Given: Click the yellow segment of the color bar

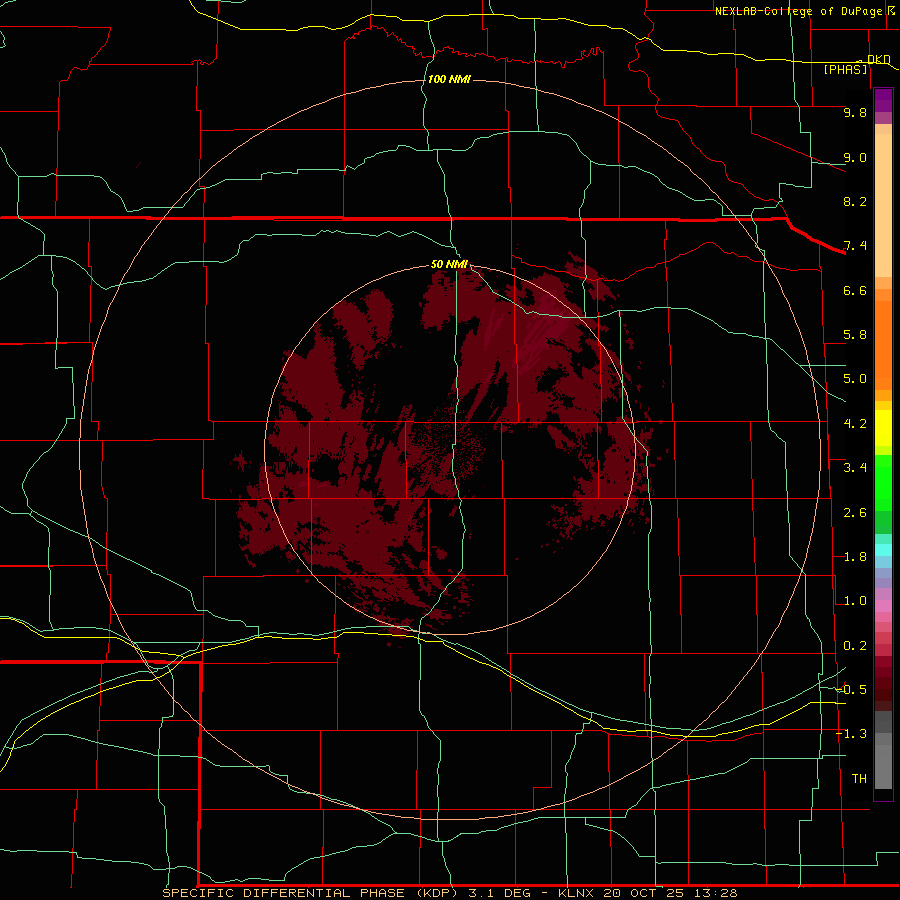Looking at the screenshot, I should (x=883, y=428).
